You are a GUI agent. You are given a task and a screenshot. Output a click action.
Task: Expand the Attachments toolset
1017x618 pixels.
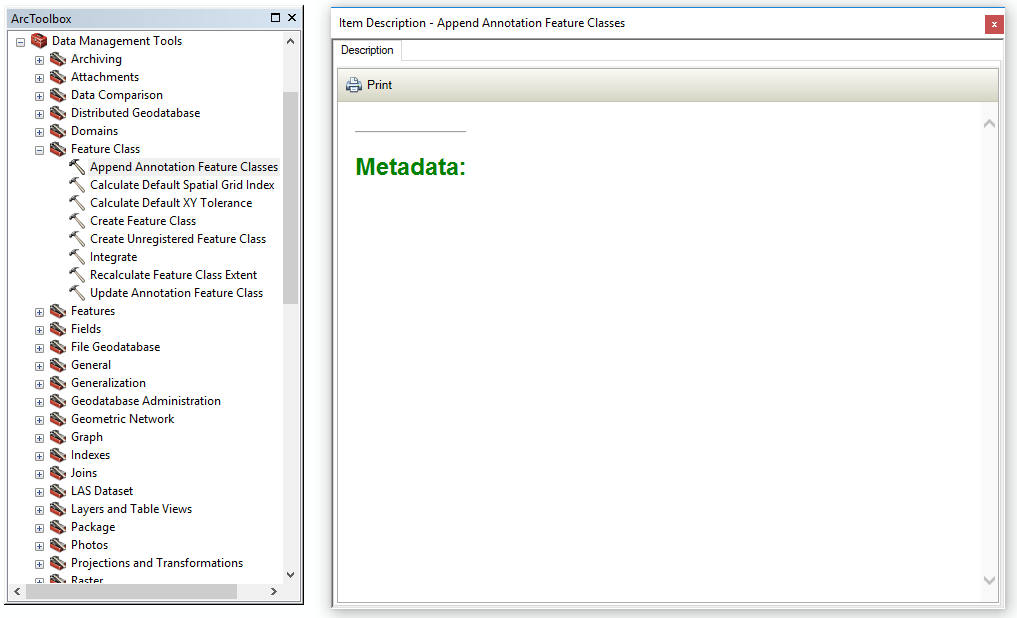pos(40,78)
